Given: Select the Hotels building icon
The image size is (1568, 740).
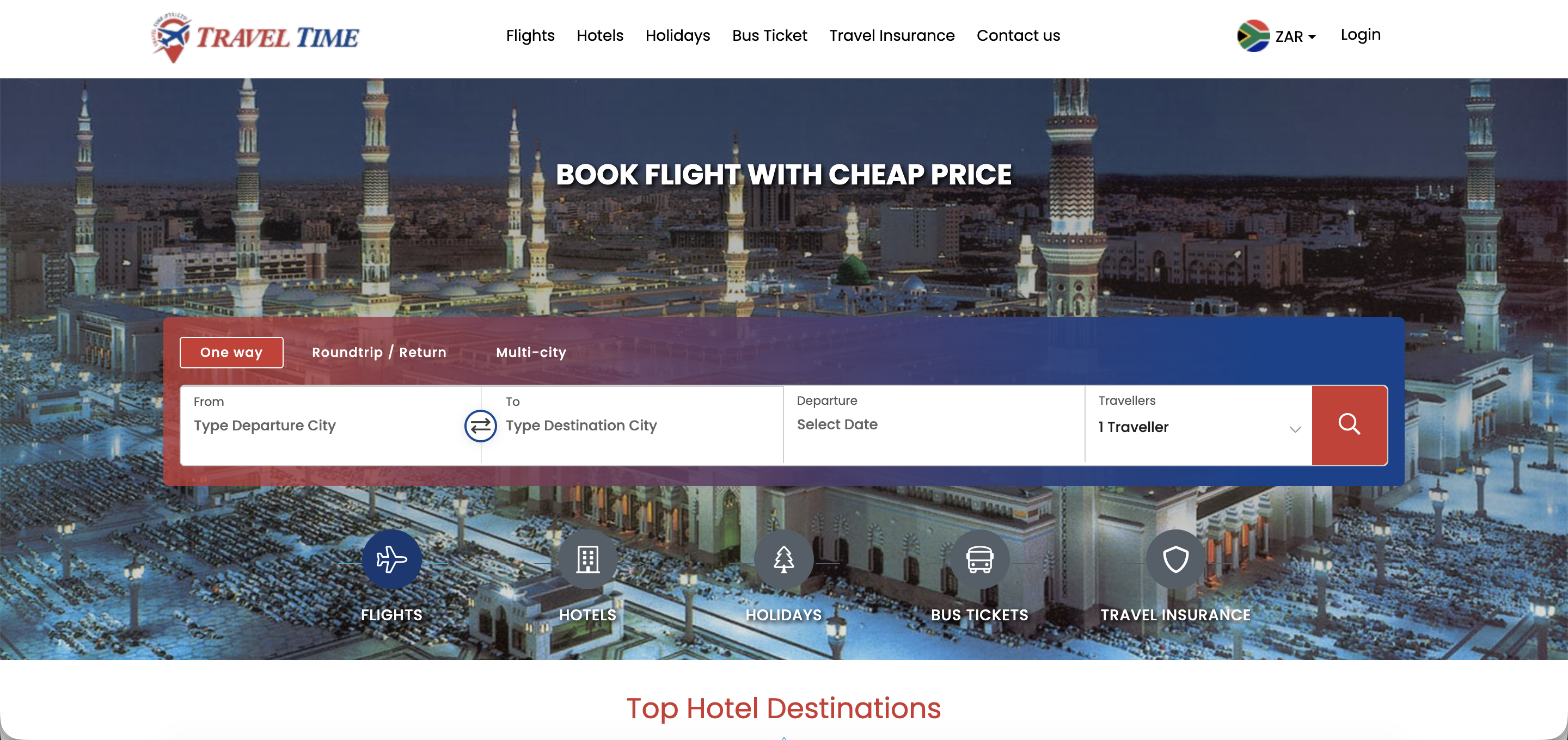Looking at the screenshot, I should tap(587, 559).
